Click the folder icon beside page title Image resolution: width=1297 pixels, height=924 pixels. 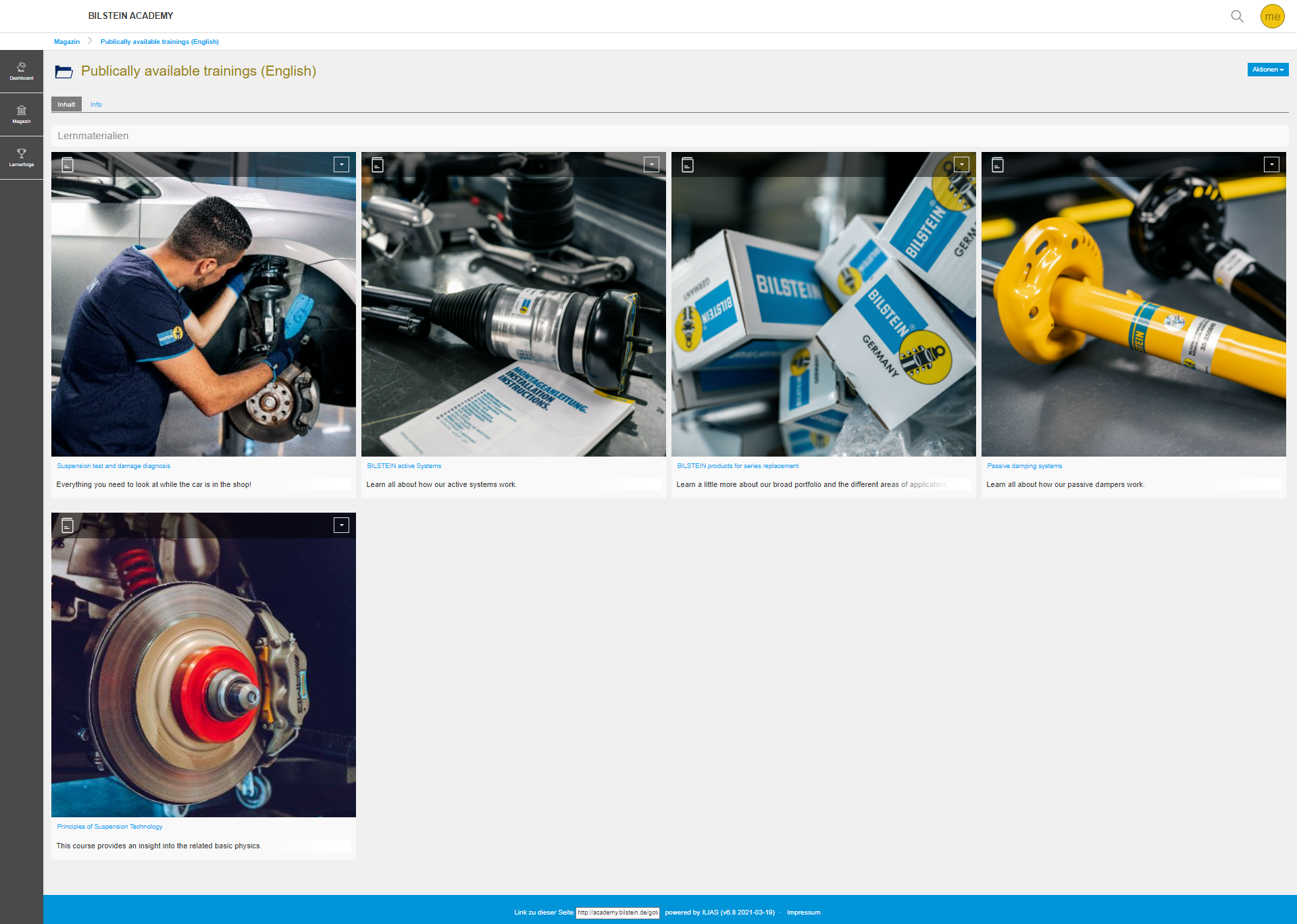64,71
